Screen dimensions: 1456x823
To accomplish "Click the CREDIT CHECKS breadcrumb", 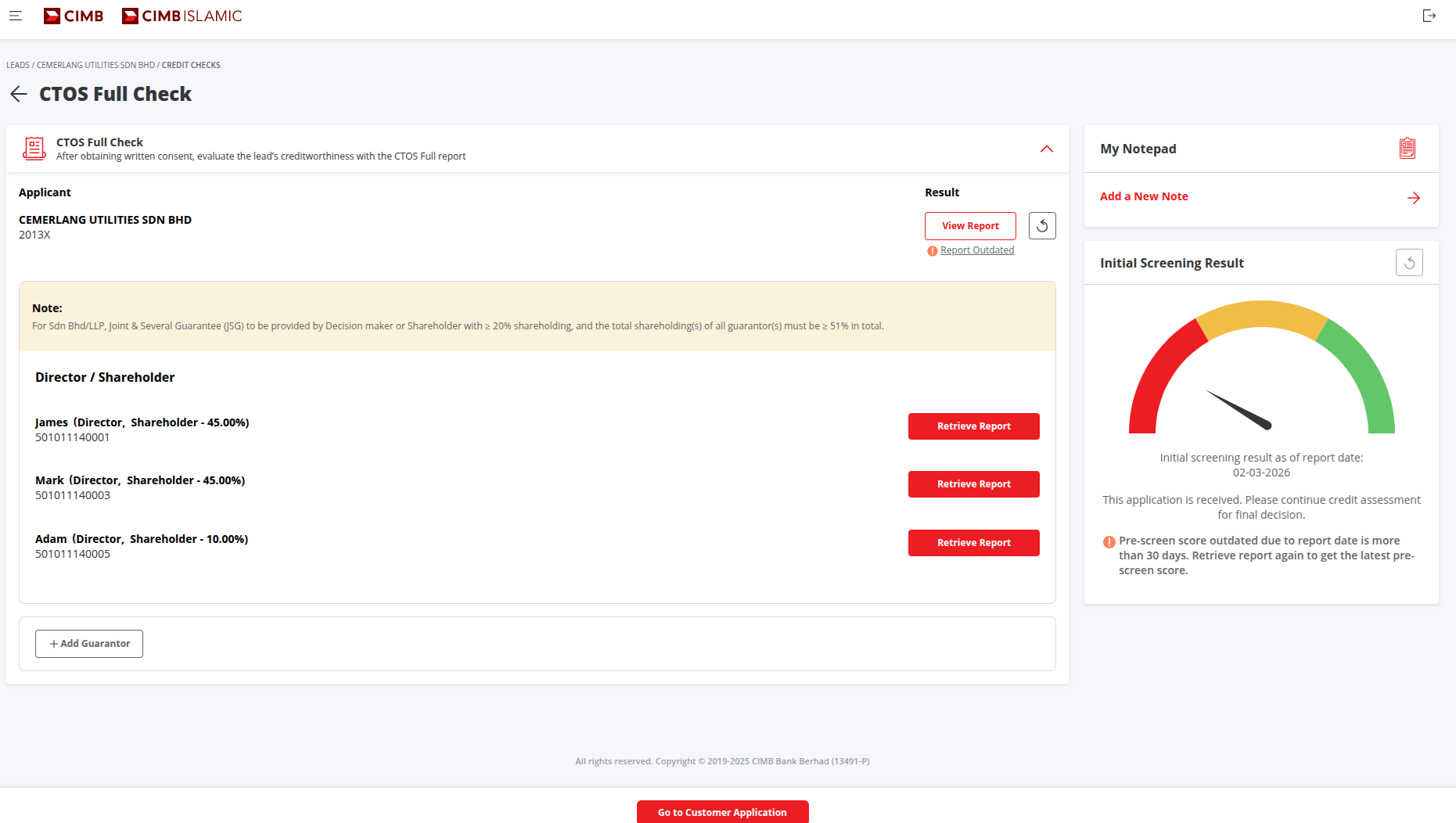I will coord(191,65).
